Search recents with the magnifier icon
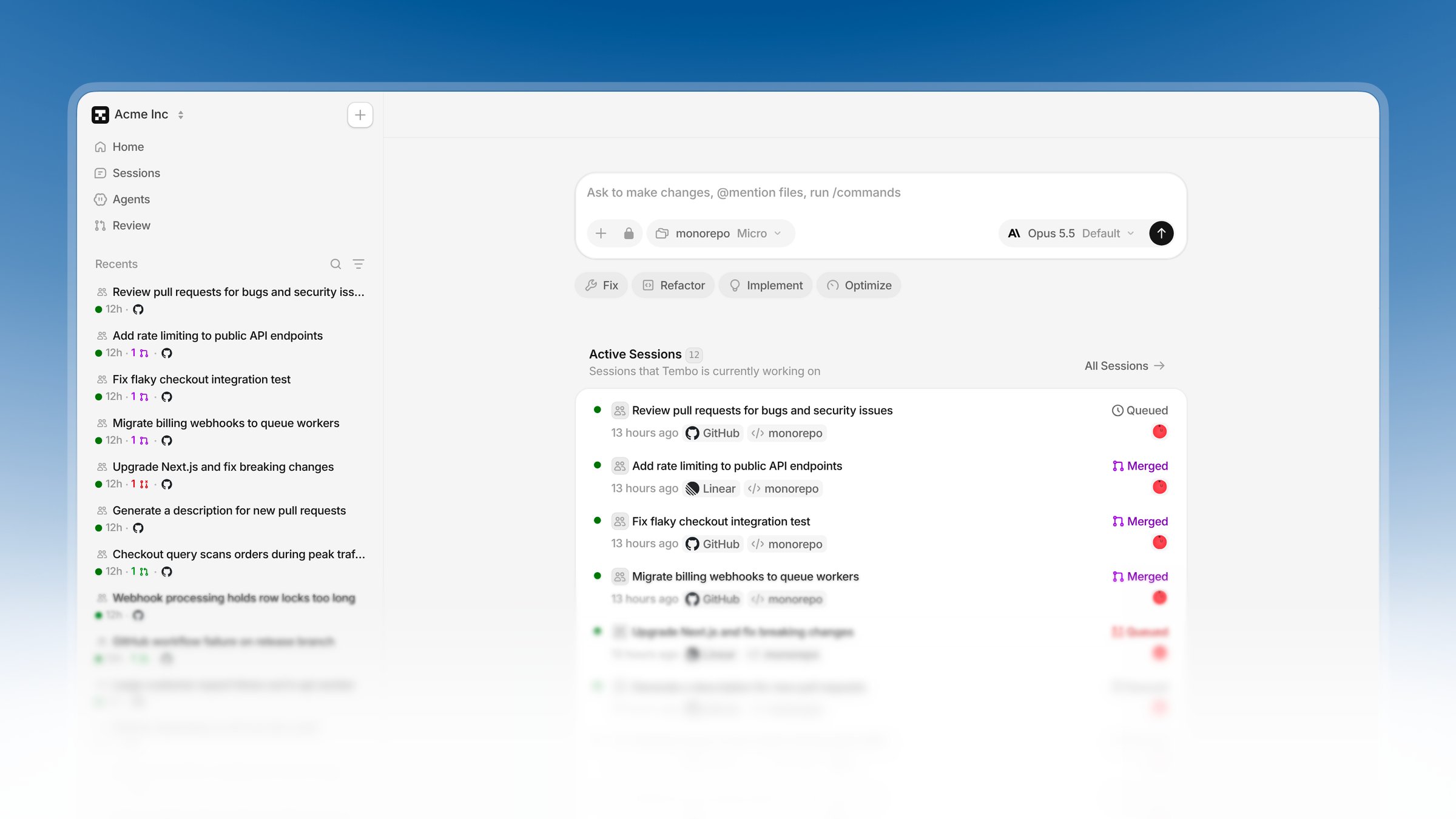This screenshot has height=819, width=1456. (335, 264)
